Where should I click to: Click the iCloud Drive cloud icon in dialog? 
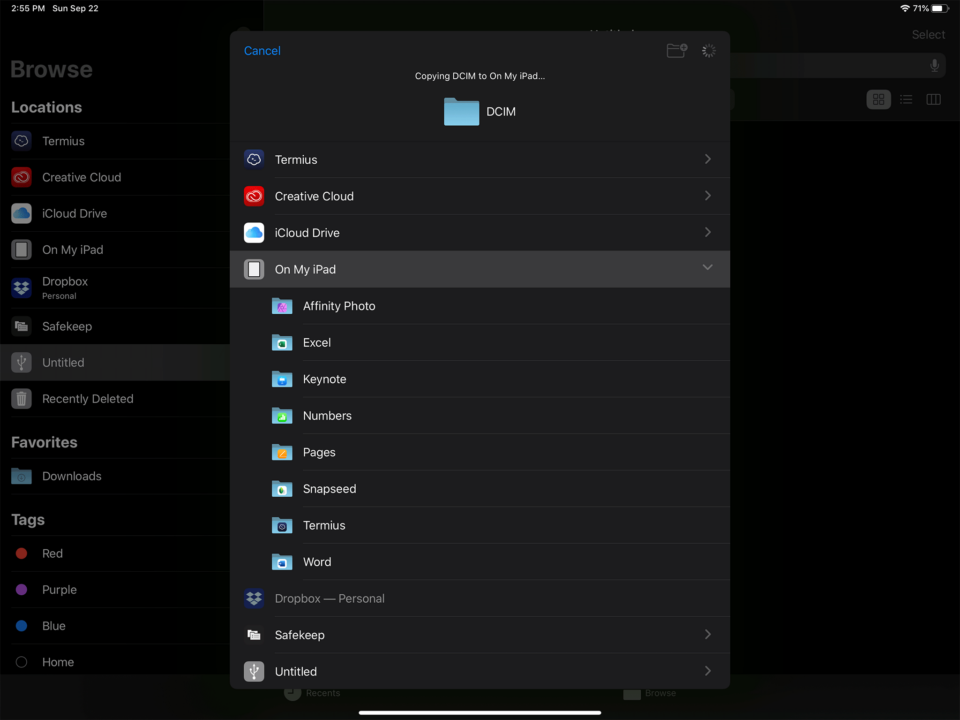tap(254, 233)
